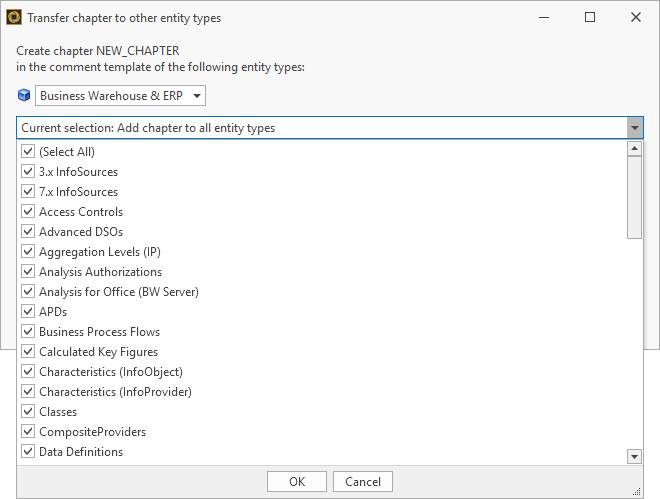The width and height of the screenshot is (660, 499).
Task: Collapse the Current selection combo box arrow
Action: (x=634, y=128)
